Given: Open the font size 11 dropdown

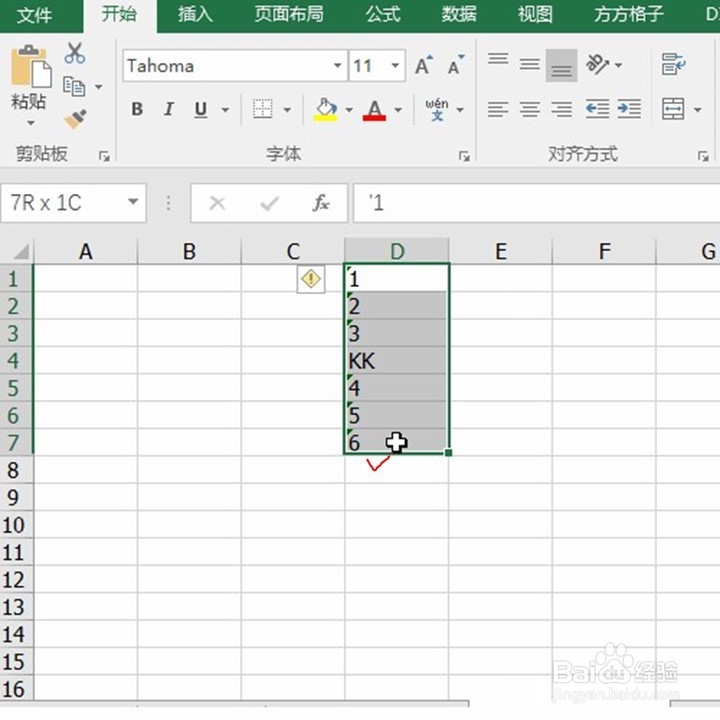Looking at the screenshot, I should click(395, 66).
